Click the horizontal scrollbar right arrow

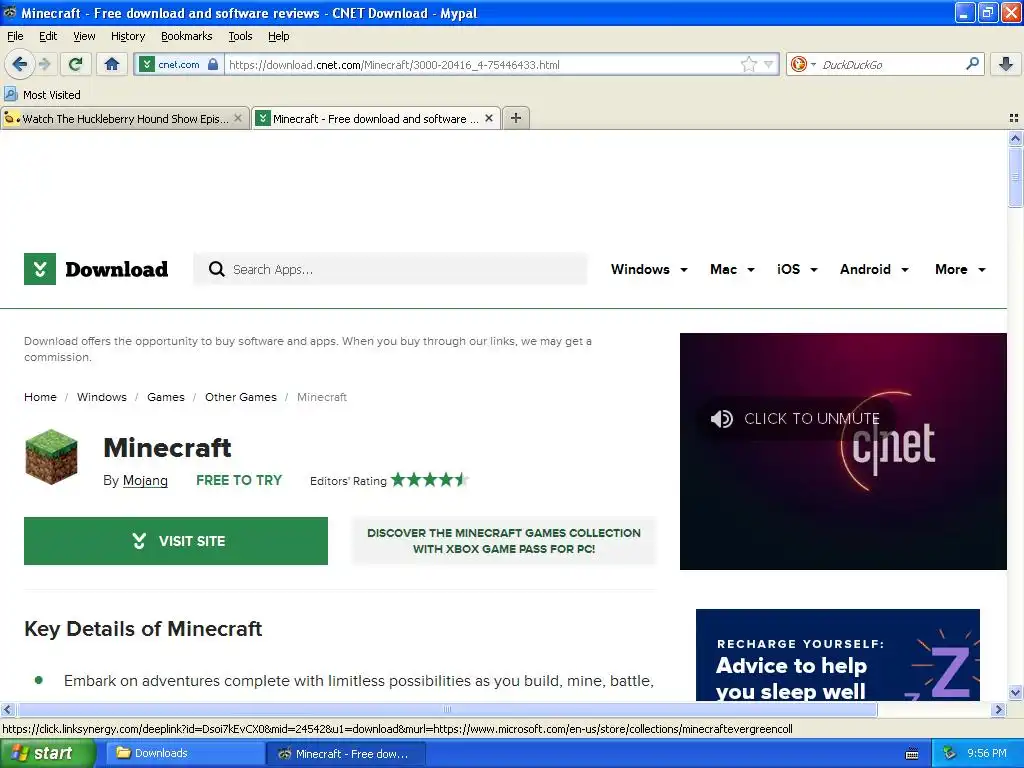pos(998,709)
